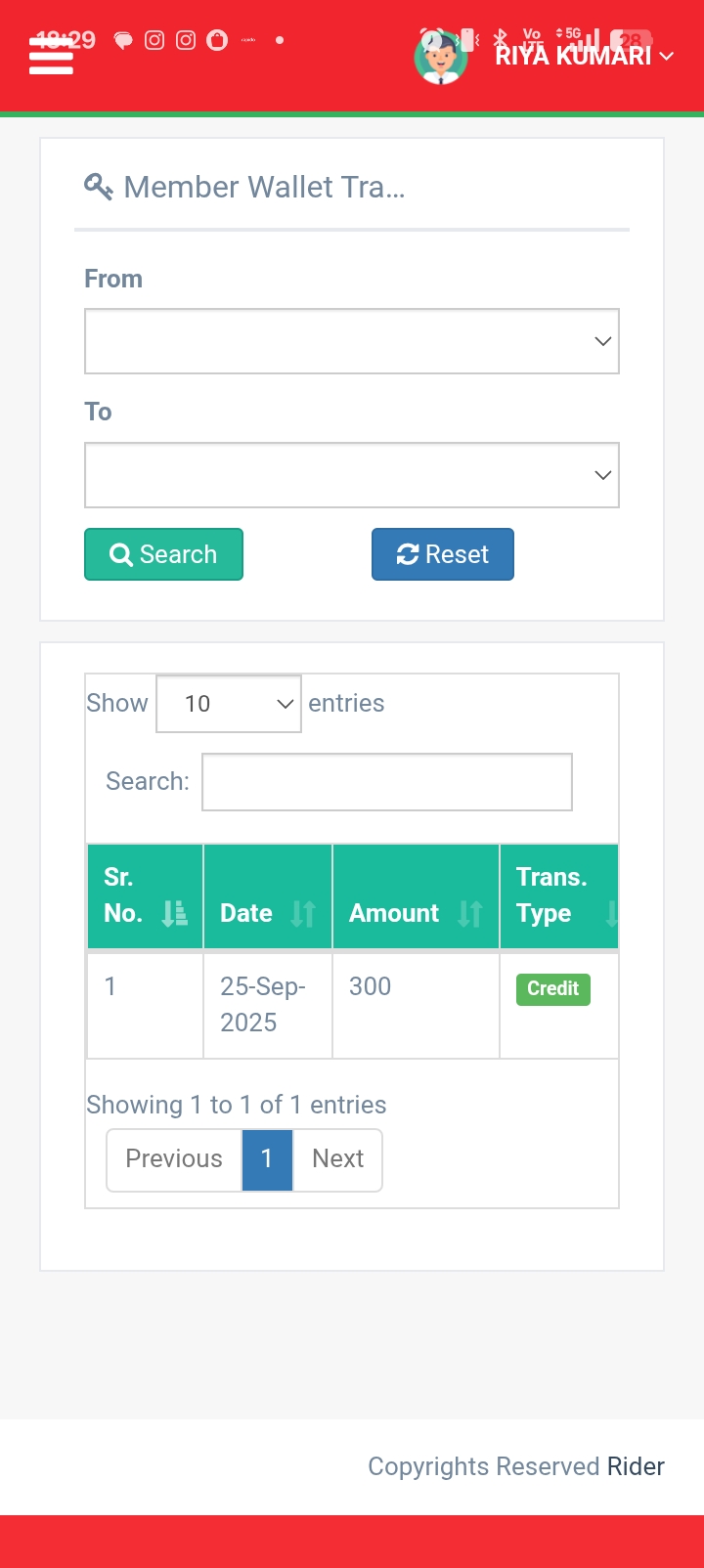Image resolution: width=704 pixels, height=1568 pixels.
Task: Click the blue Reset button
Action: 442,554
